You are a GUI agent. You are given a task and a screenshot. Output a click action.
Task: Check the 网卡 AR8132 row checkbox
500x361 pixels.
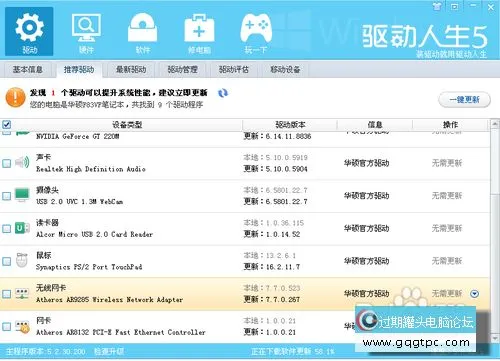tap(6, 326)
